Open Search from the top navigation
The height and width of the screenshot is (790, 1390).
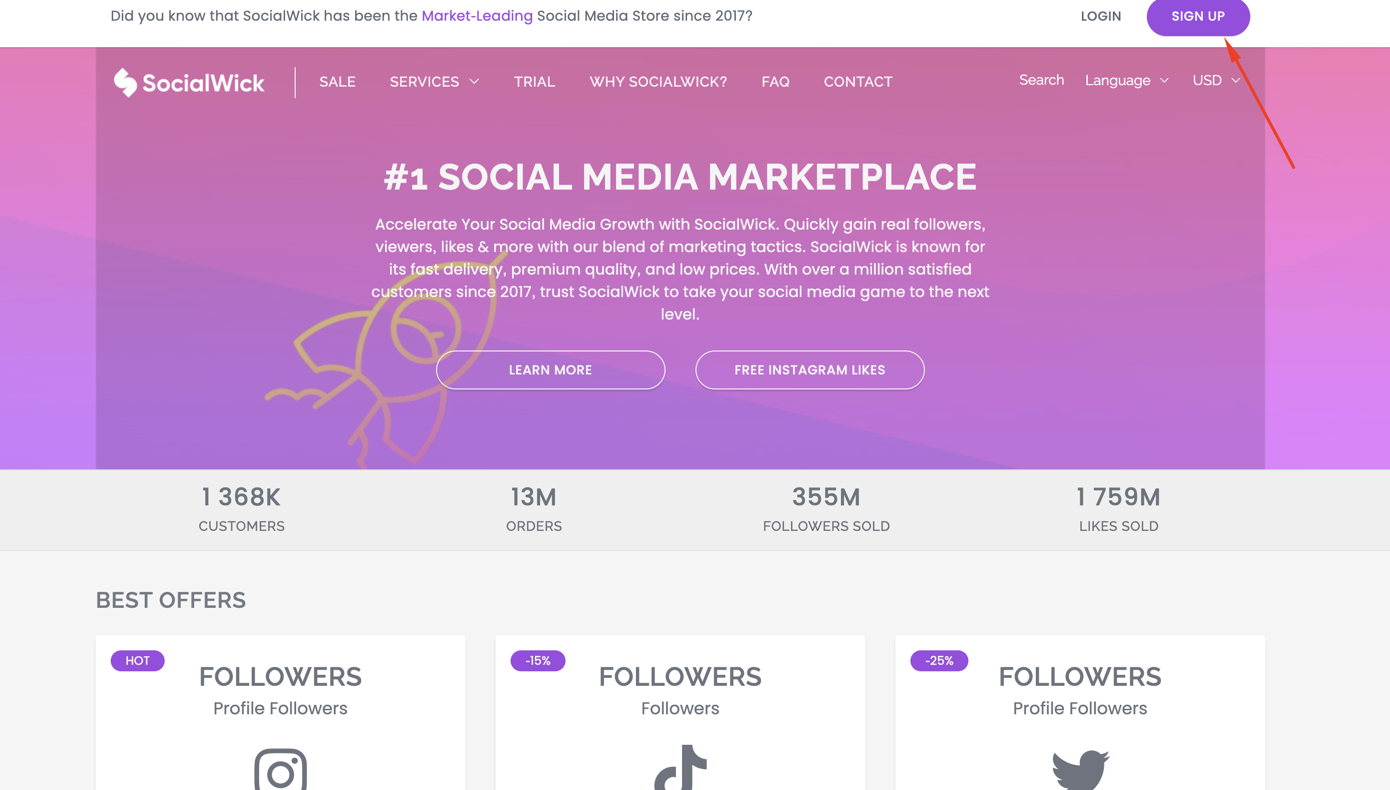1041,80
